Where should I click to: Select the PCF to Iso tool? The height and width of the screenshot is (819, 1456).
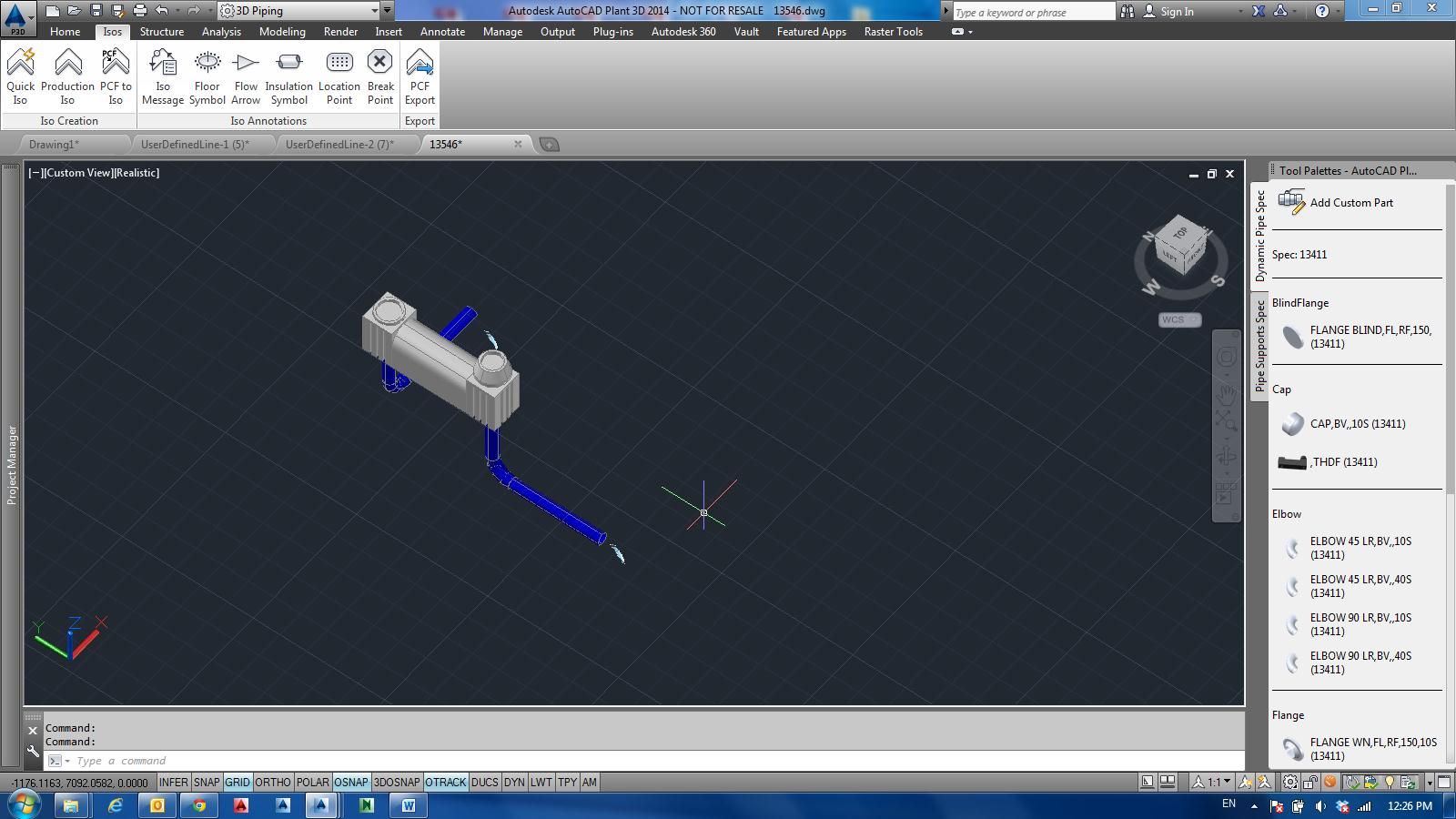click(116, 76)
